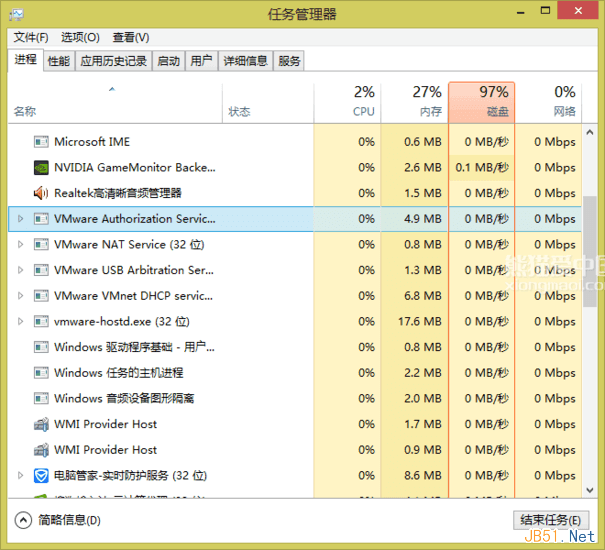Open the 查看(V) menu
Image resolution: width=605 pixels, height=550 pixels.
pyautogui.click(x=131, y=37)
